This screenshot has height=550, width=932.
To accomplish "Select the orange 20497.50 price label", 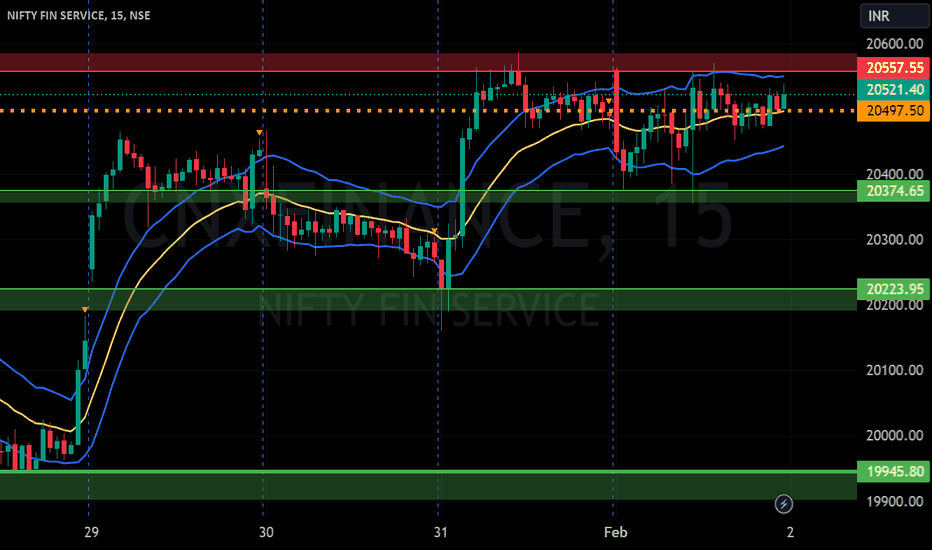I will [895, 111].
